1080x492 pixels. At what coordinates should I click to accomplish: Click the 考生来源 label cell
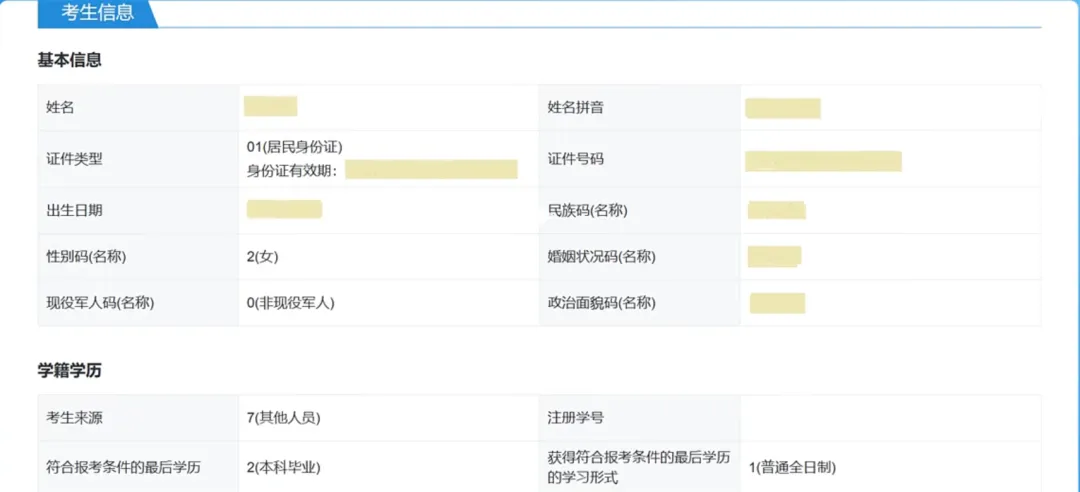coord(138,418)
